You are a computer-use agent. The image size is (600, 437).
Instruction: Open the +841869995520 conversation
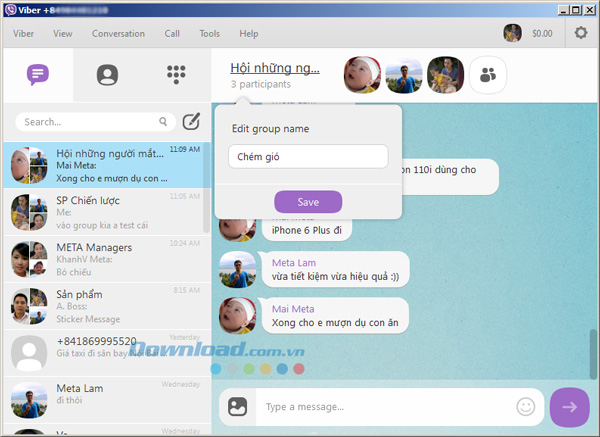click(107, 353)
